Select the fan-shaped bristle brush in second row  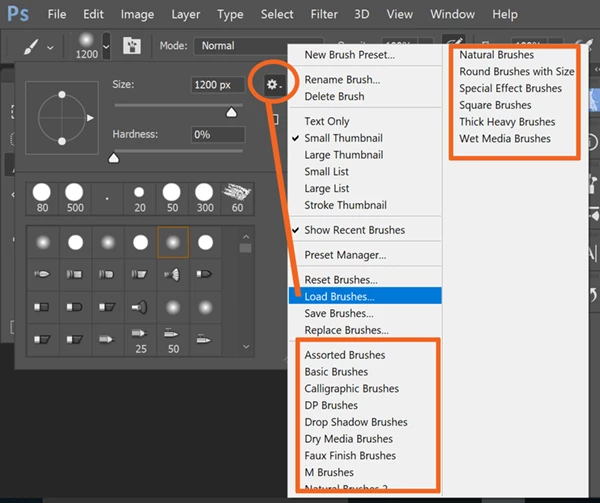173,274
